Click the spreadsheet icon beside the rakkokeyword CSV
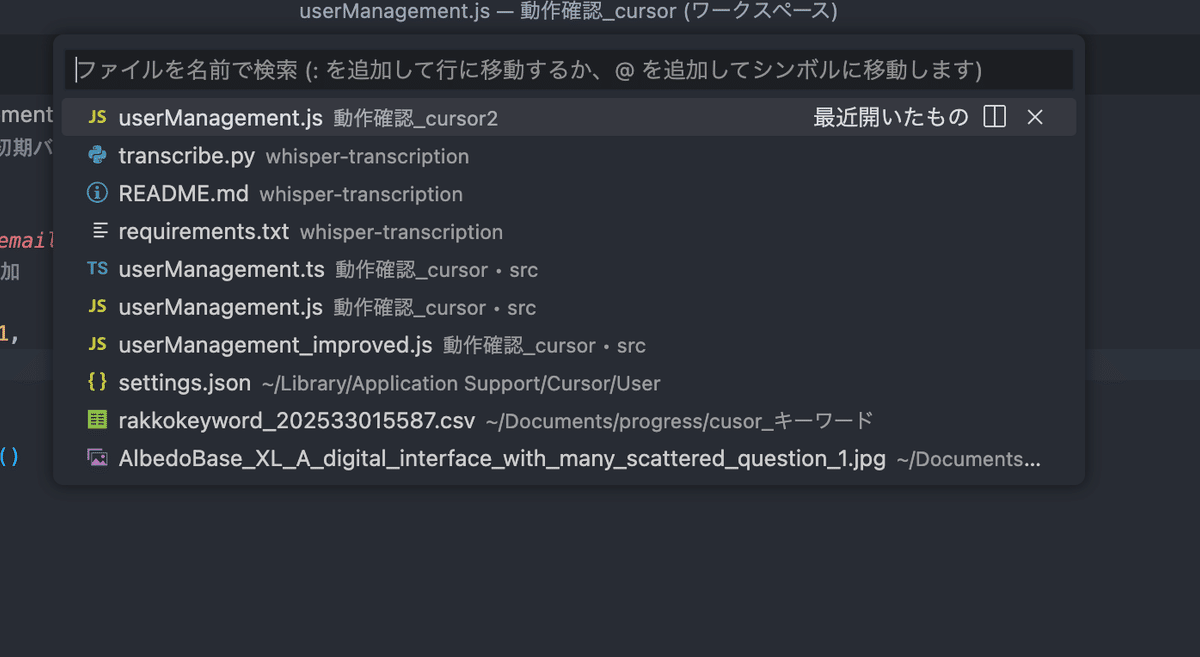Viewport: 1200px width, 657px height. click(96, 421)
